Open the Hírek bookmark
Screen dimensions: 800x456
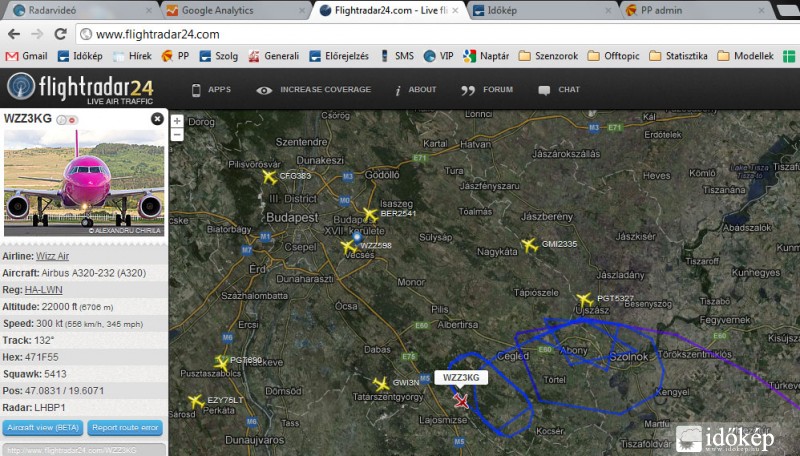[x=132, y=56]
